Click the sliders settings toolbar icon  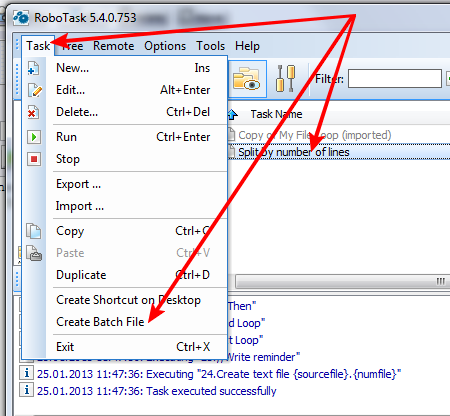coord(285,79)
